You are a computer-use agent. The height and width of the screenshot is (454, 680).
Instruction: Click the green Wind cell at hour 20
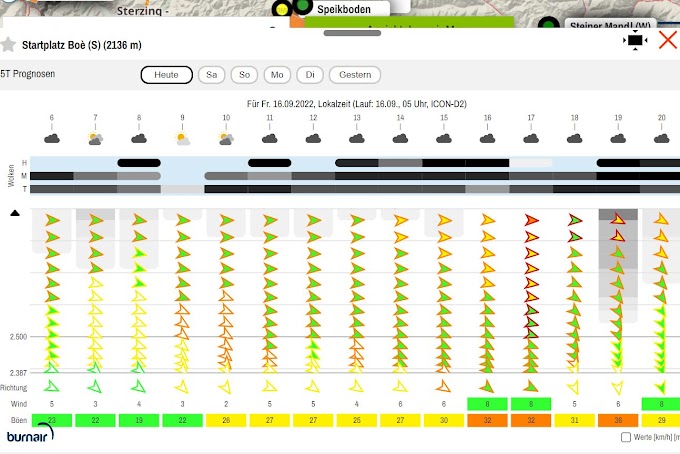[661, 404]
